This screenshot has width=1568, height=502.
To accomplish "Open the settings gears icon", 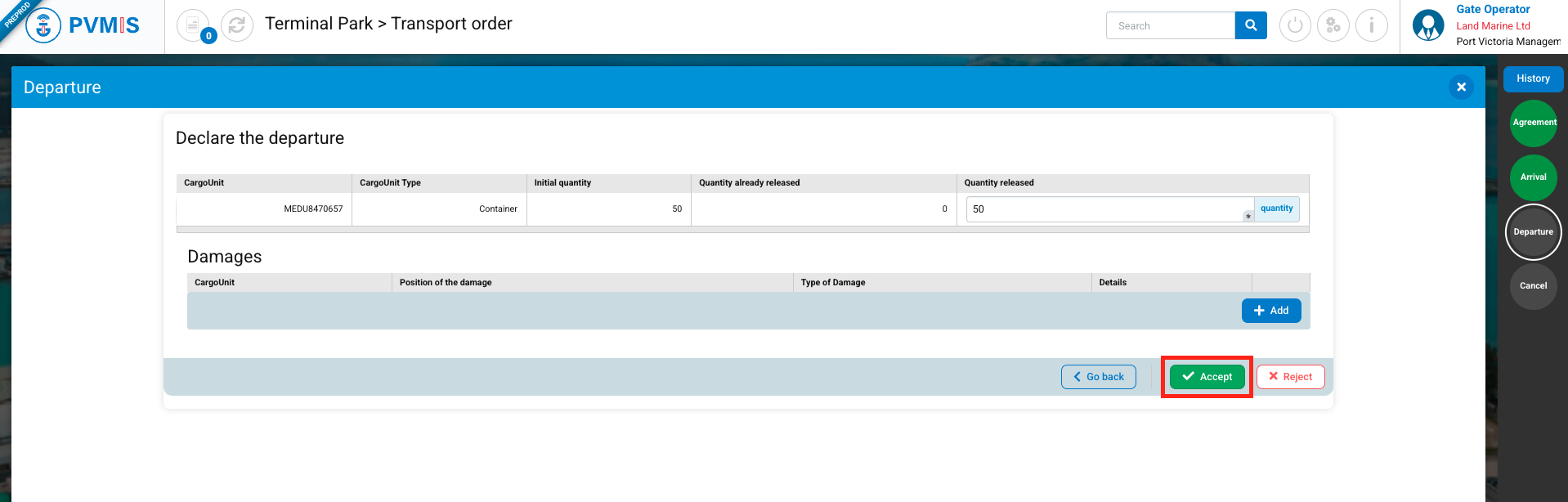I will pos(1333,25).
